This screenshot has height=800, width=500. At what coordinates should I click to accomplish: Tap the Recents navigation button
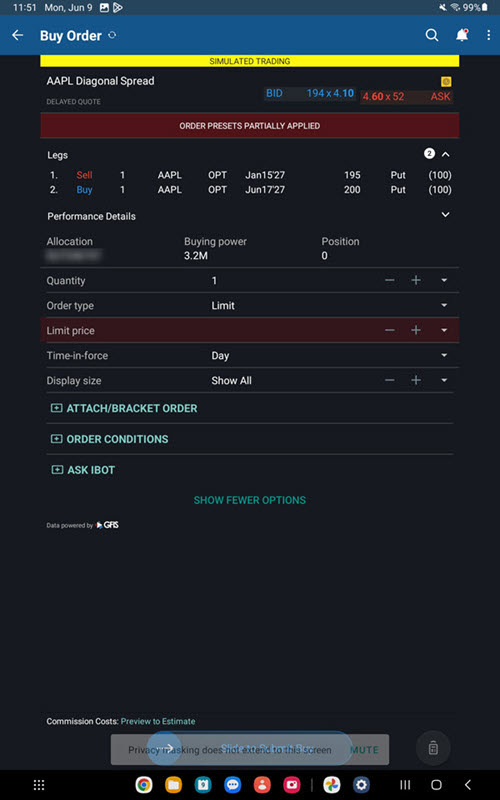point(405,785)
